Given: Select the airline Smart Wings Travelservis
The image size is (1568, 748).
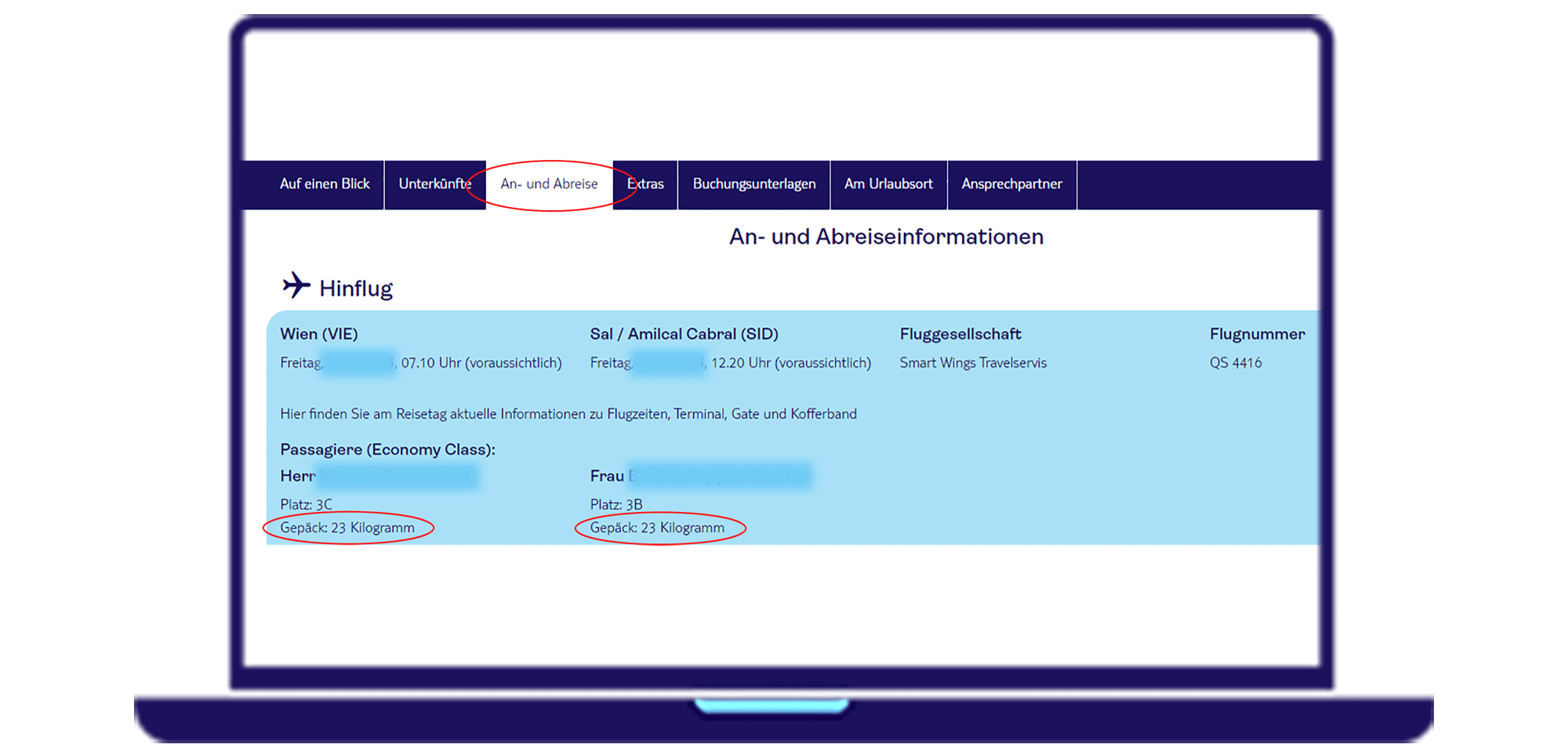Looking at the screenshot, I should (972, 362).
